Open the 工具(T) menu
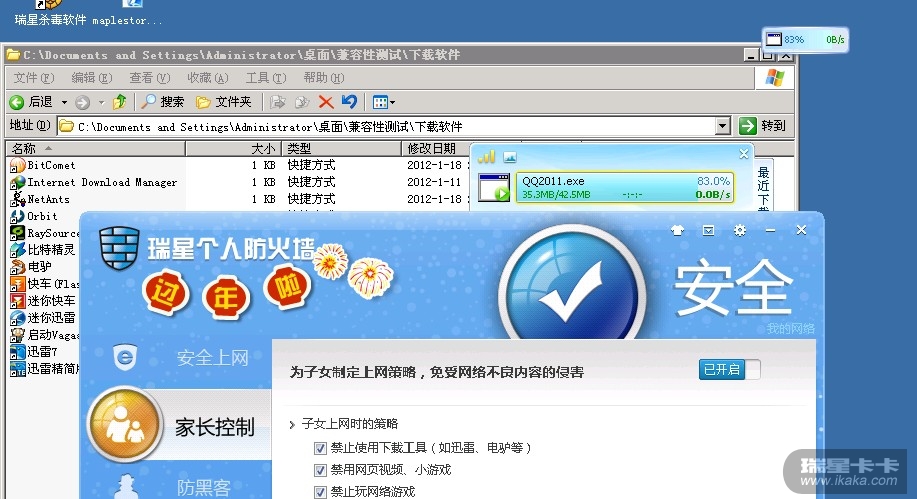 266,78
